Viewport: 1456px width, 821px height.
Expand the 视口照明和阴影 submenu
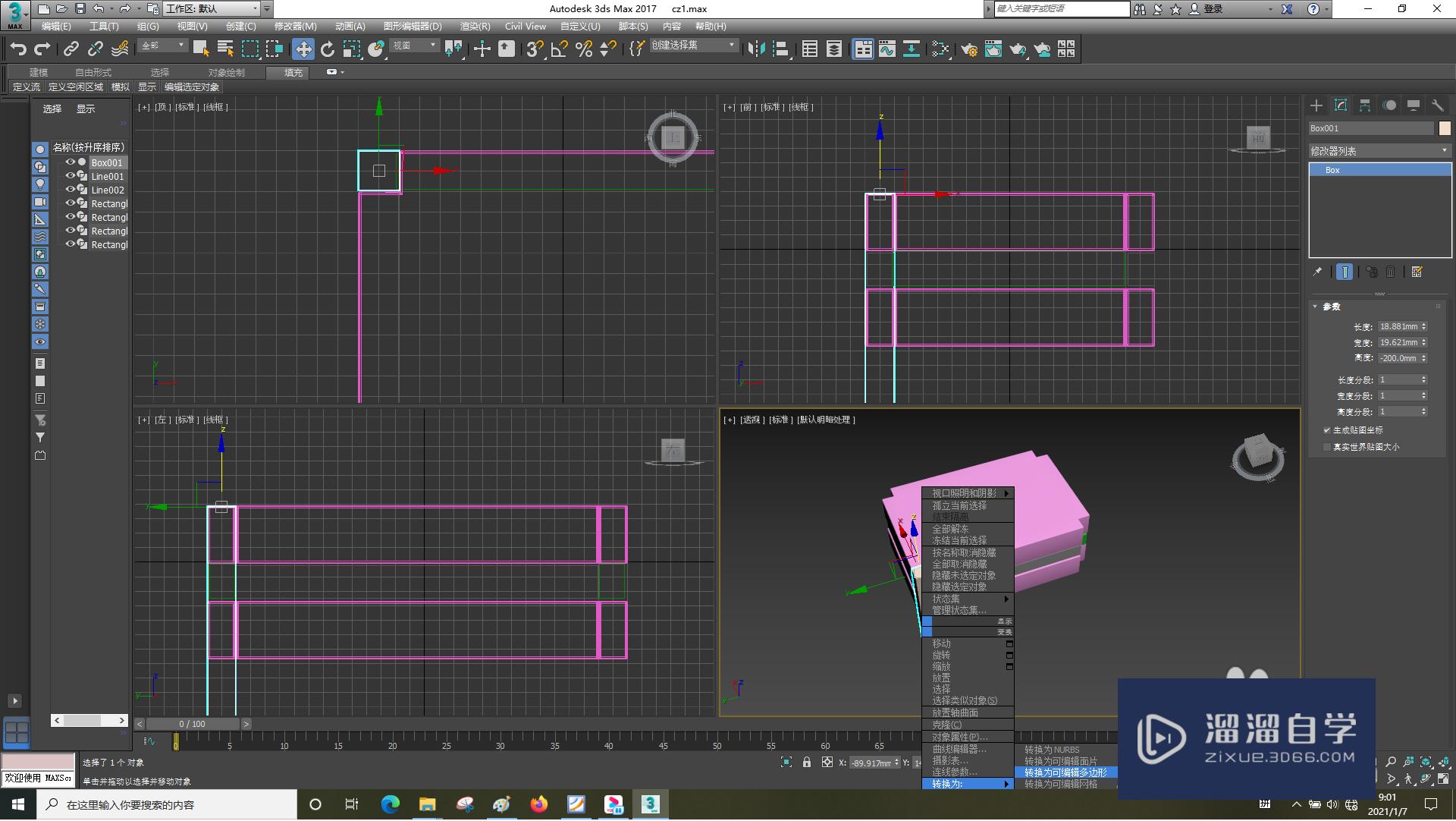(x=968, y=493)
